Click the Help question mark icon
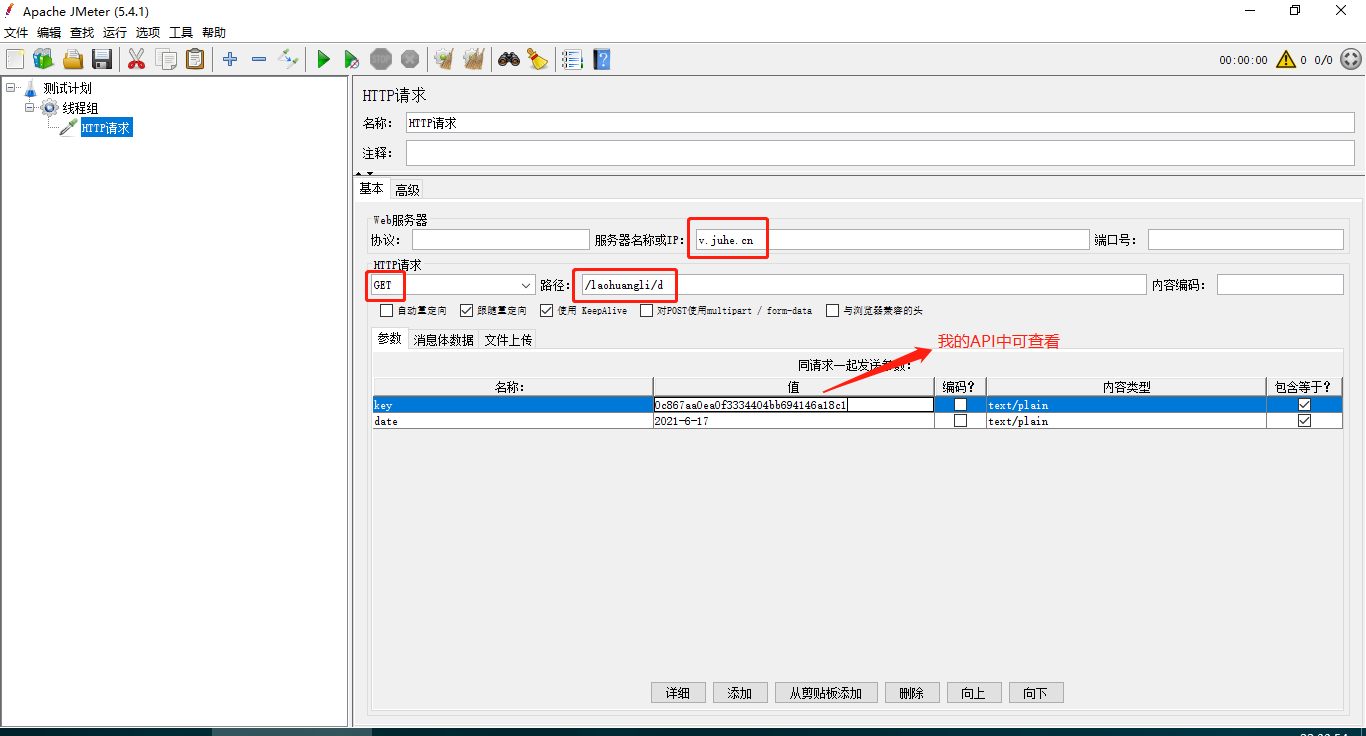Viewport: 1366px width, 736px height. [x=601, y=59]
